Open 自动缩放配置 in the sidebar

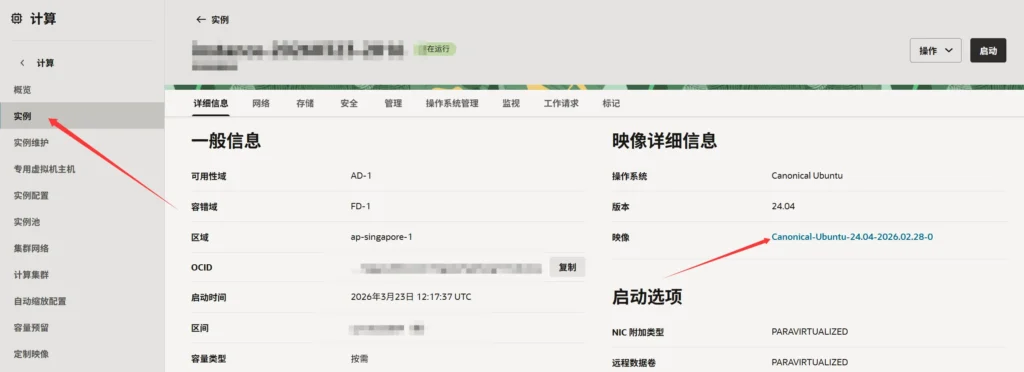(82, 301)
